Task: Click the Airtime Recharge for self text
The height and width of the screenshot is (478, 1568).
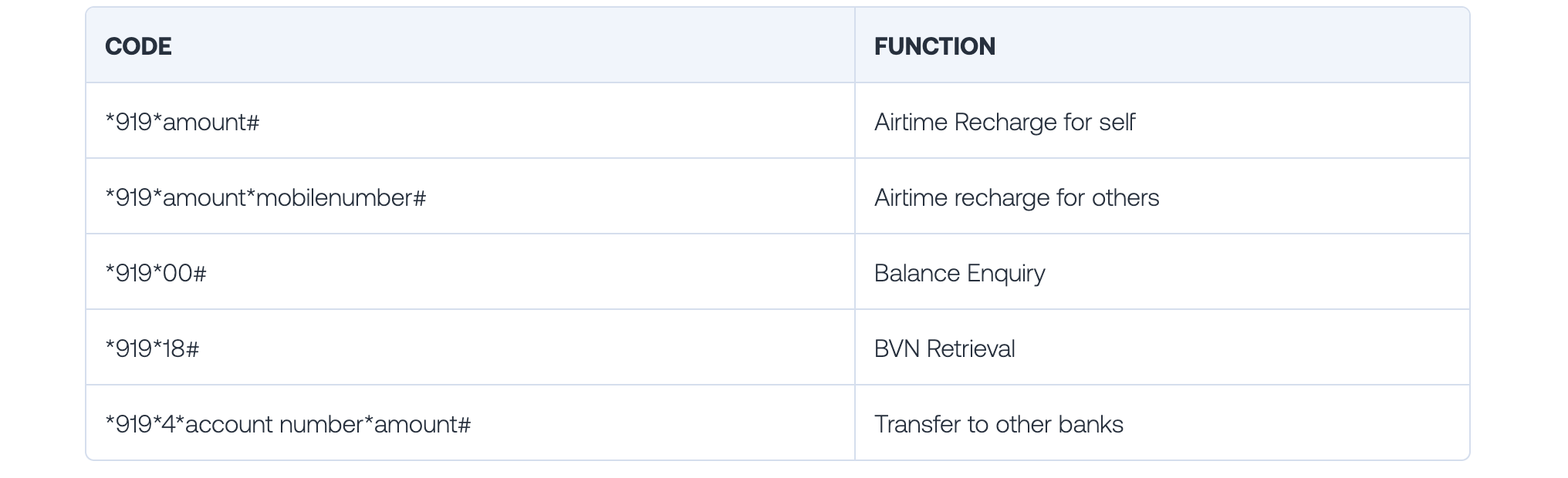Action: coord(1004,122)
